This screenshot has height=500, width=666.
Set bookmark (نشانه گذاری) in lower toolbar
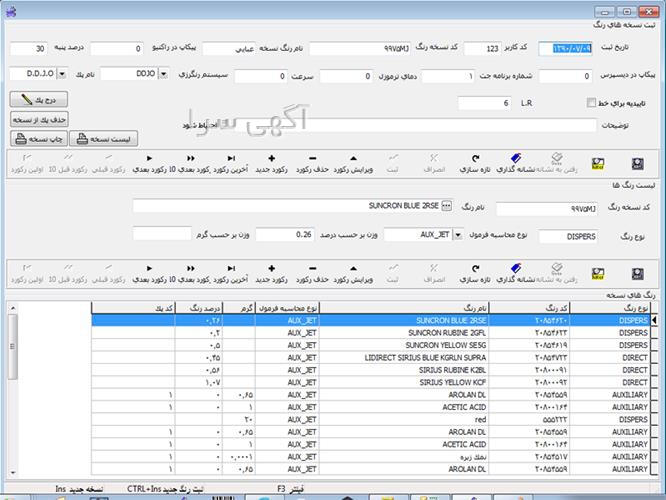pos(516,274)
